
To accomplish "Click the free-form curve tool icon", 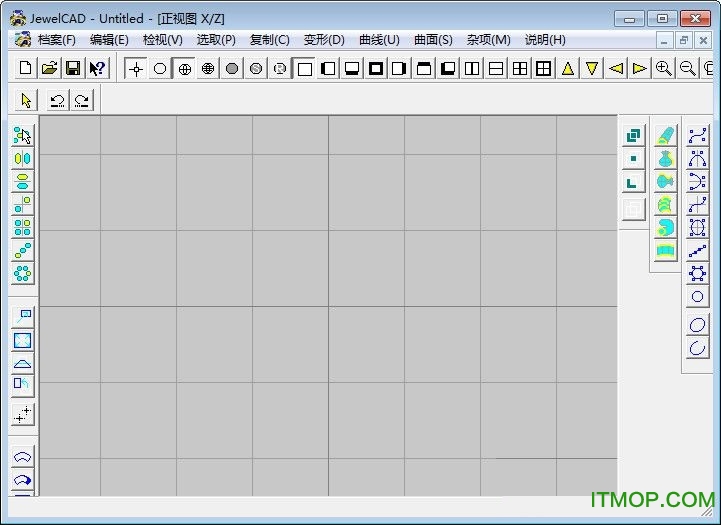I will click(x=698, y=136).
